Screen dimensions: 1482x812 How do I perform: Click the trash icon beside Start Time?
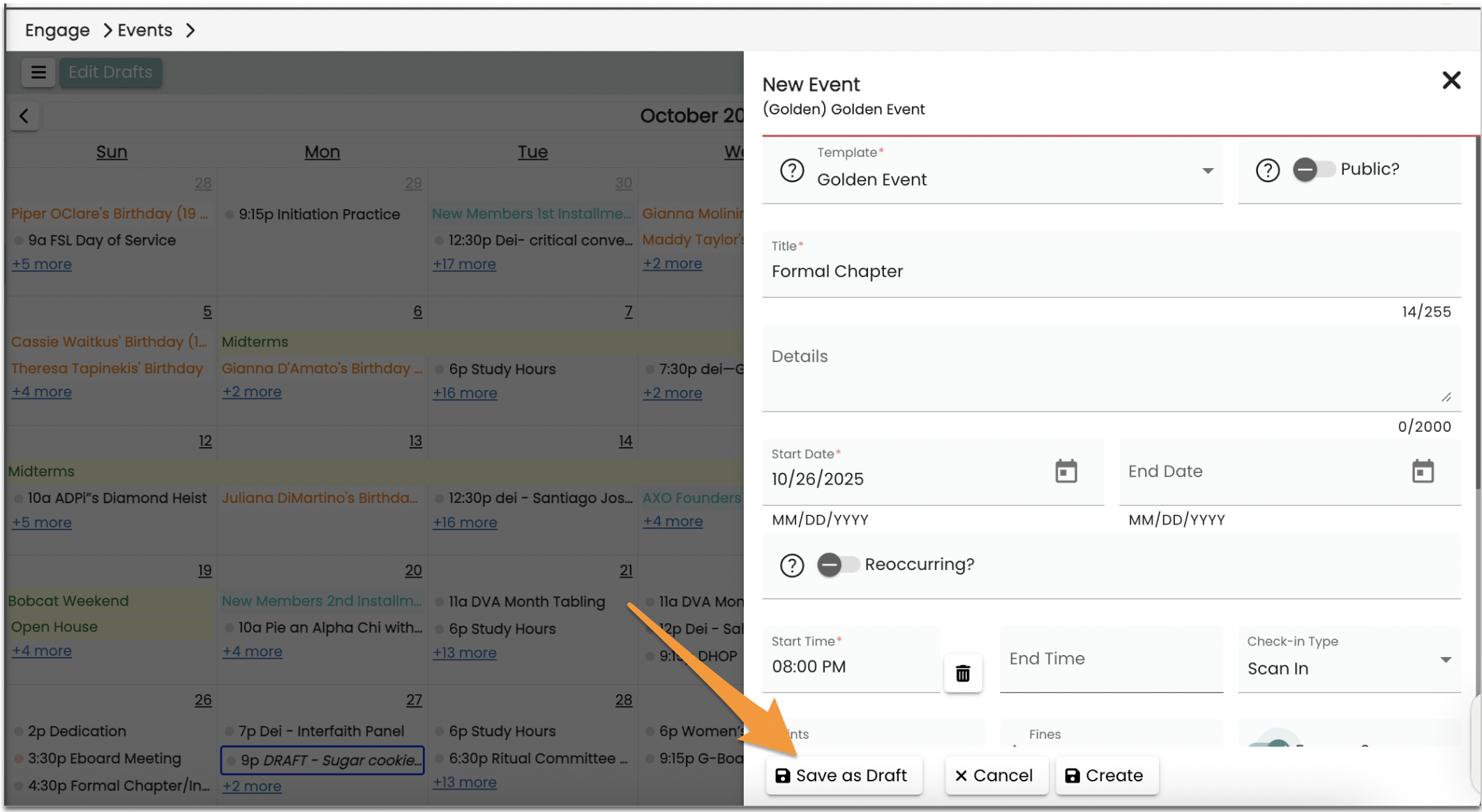point(962,673)
